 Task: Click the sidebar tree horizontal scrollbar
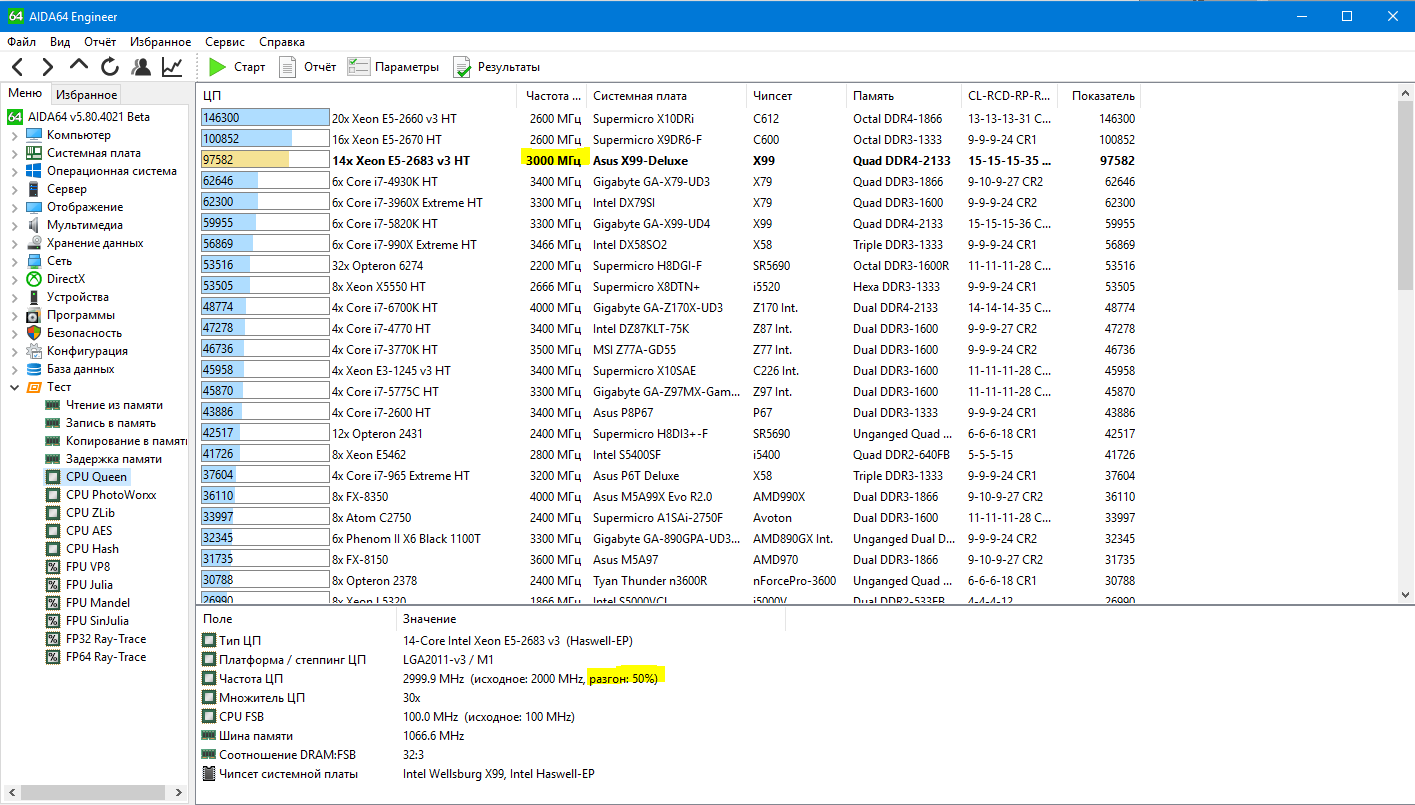pyautogui.click(x=95, y=794)
